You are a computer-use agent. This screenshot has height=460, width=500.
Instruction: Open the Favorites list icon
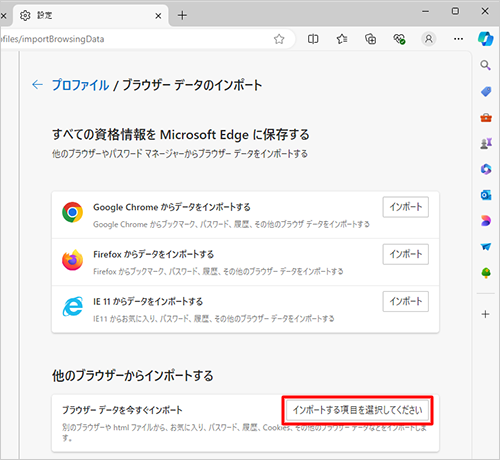point(342,39)
